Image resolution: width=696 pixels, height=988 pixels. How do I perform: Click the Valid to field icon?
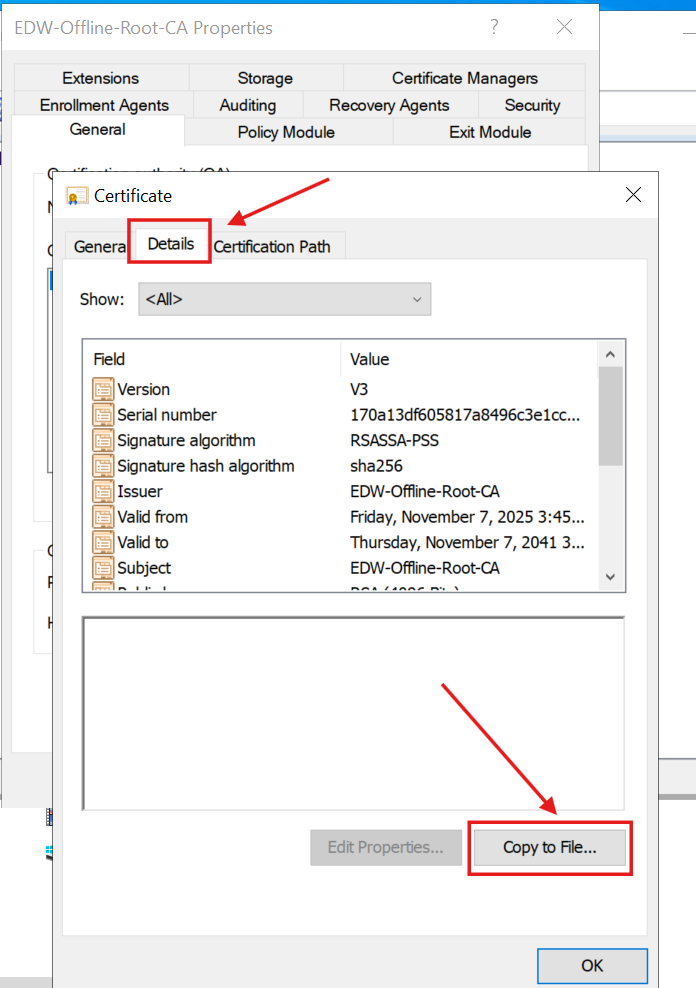pyautogui.click(x=103, y=543)
